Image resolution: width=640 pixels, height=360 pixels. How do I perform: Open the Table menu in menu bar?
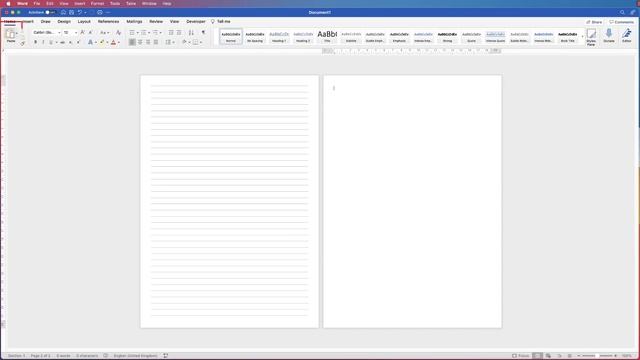click(131, 3)
